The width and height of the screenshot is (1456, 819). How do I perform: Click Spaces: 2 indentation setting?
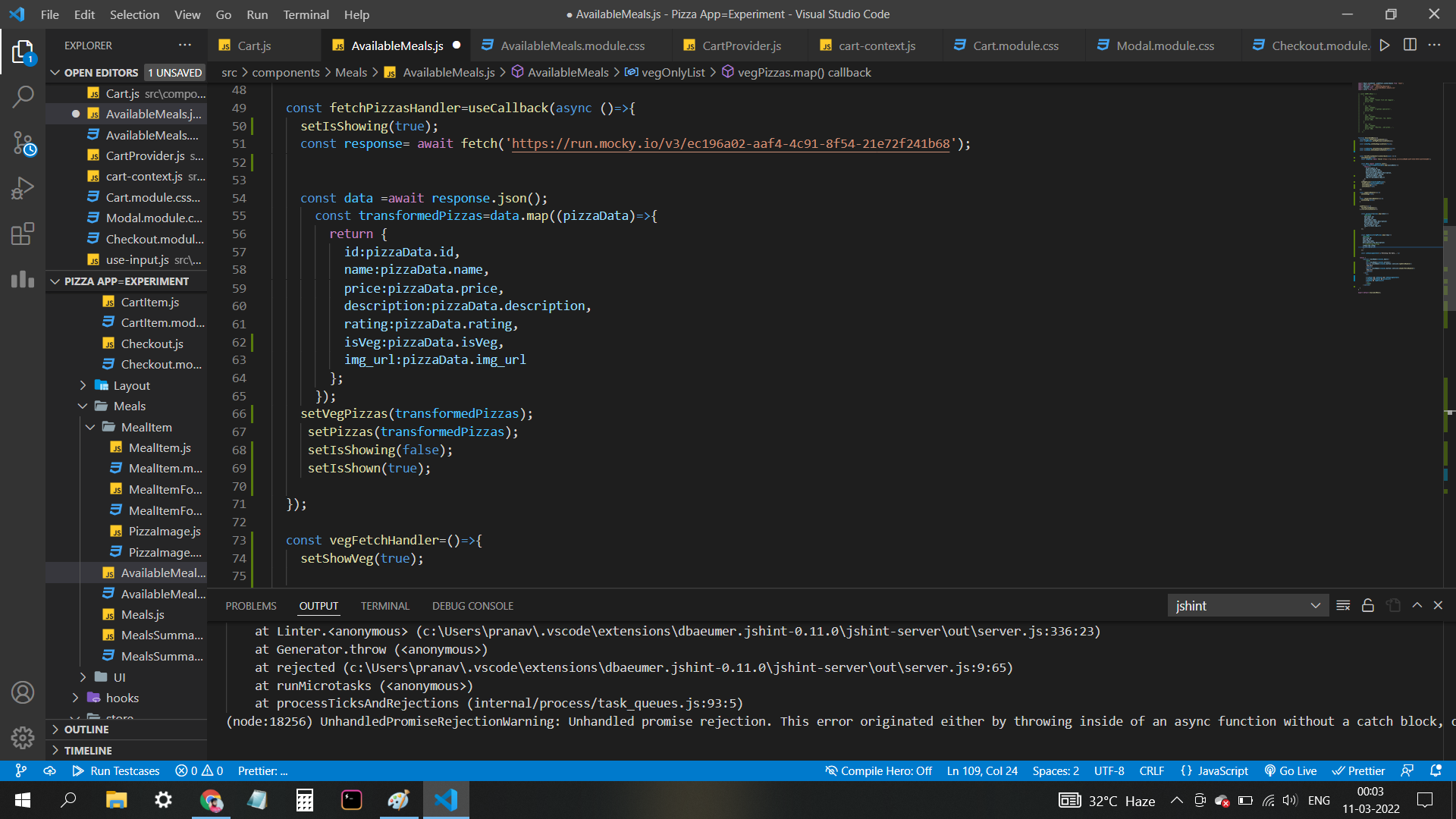(x=1056, y=770)
